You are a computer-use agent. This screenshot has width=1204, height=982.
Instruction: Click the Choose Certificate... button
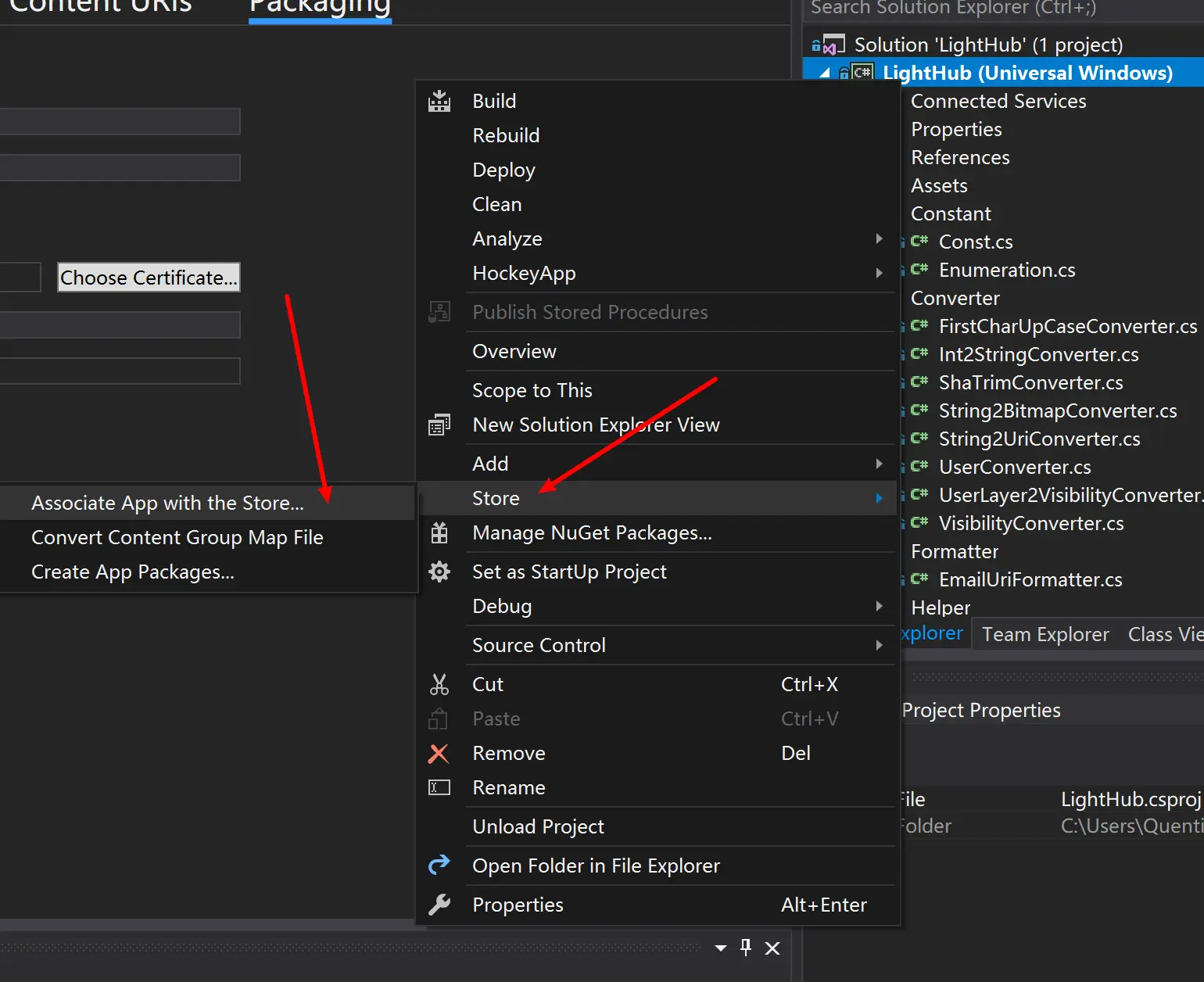[x=149, y=278]
